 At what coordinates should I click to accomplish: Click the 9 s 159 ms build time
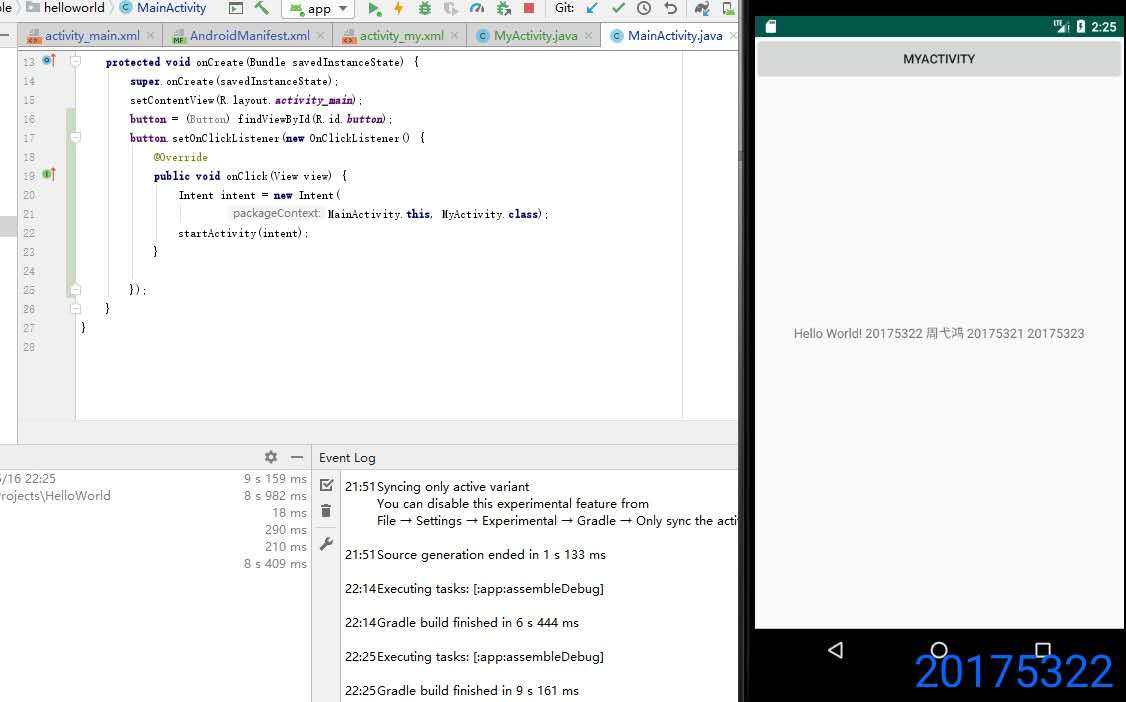click(275, 478)
